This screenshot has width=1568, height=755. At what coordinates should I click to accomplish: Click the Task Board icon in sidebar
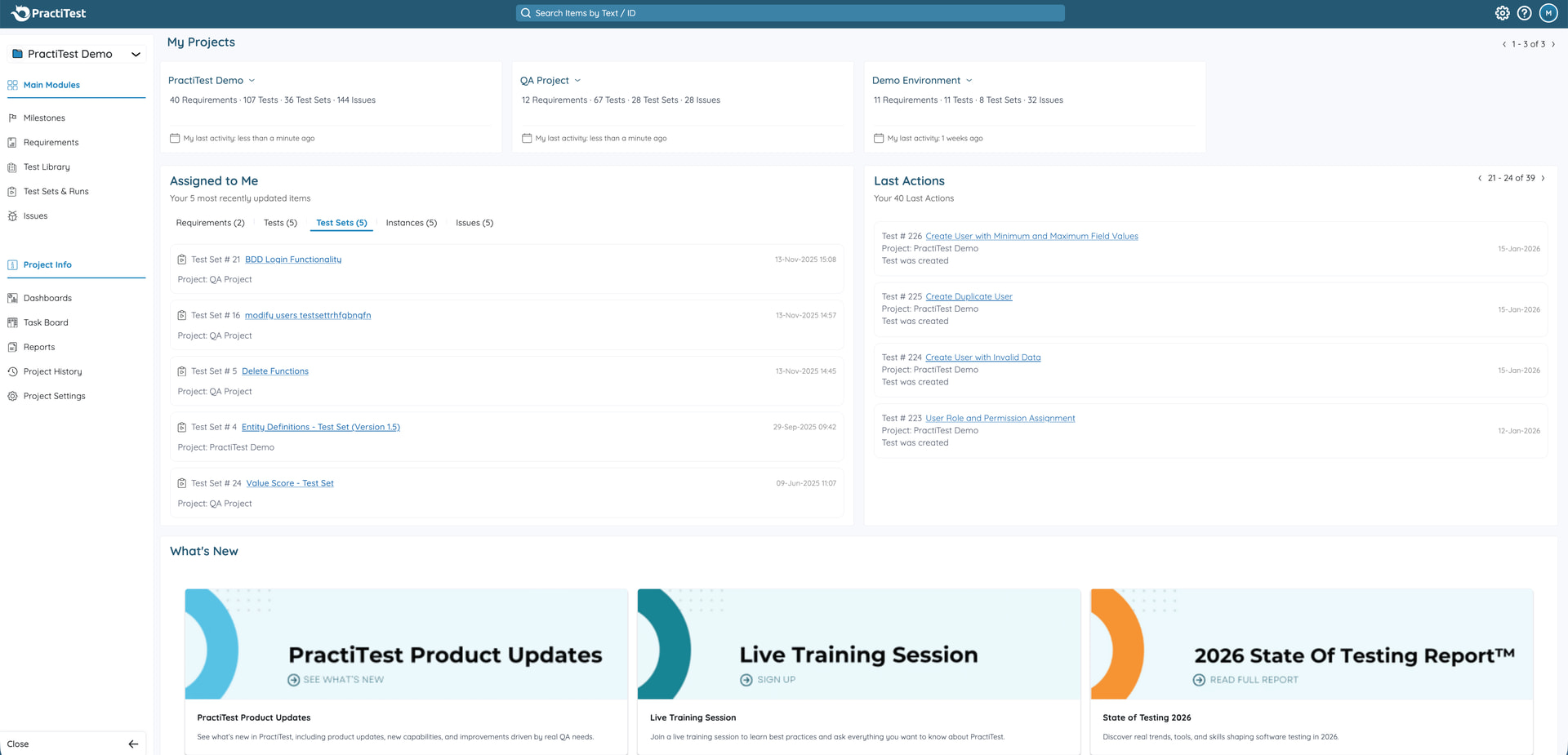(x=12, y=323)
